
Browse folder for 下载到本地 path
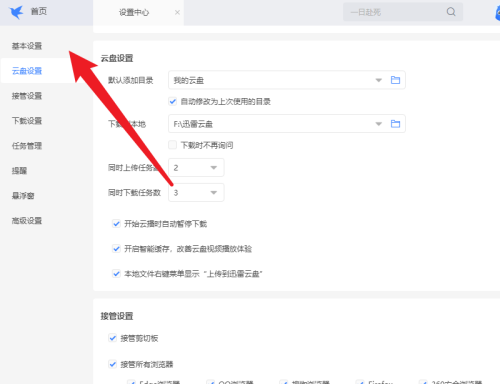pyautogui.click(x=395, y=124)
